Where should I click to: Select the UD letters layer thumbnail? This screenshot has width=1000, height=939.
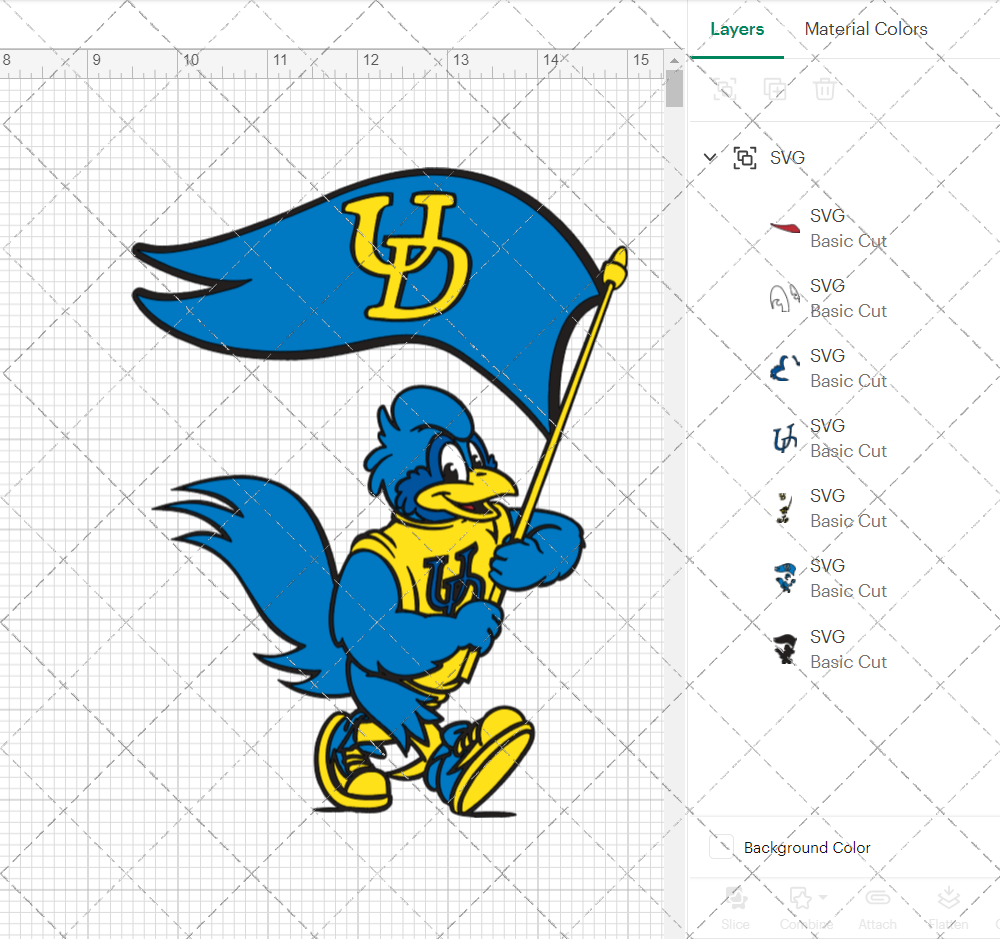click(785, 438)
